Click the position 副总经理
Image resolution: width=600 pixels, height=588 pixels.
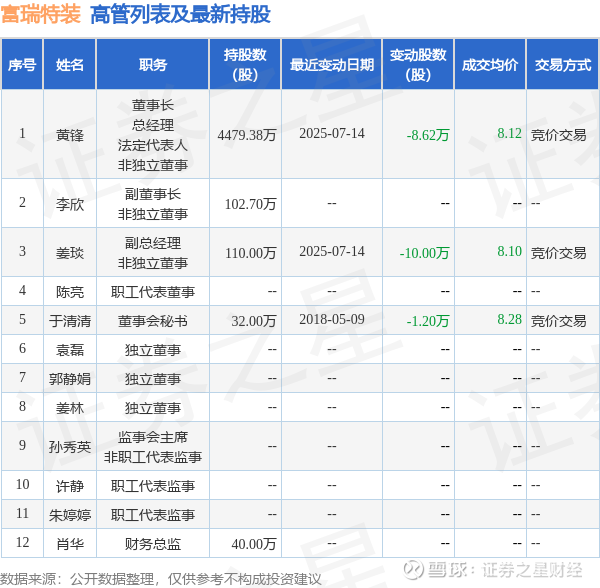click(x=153, y=243)
